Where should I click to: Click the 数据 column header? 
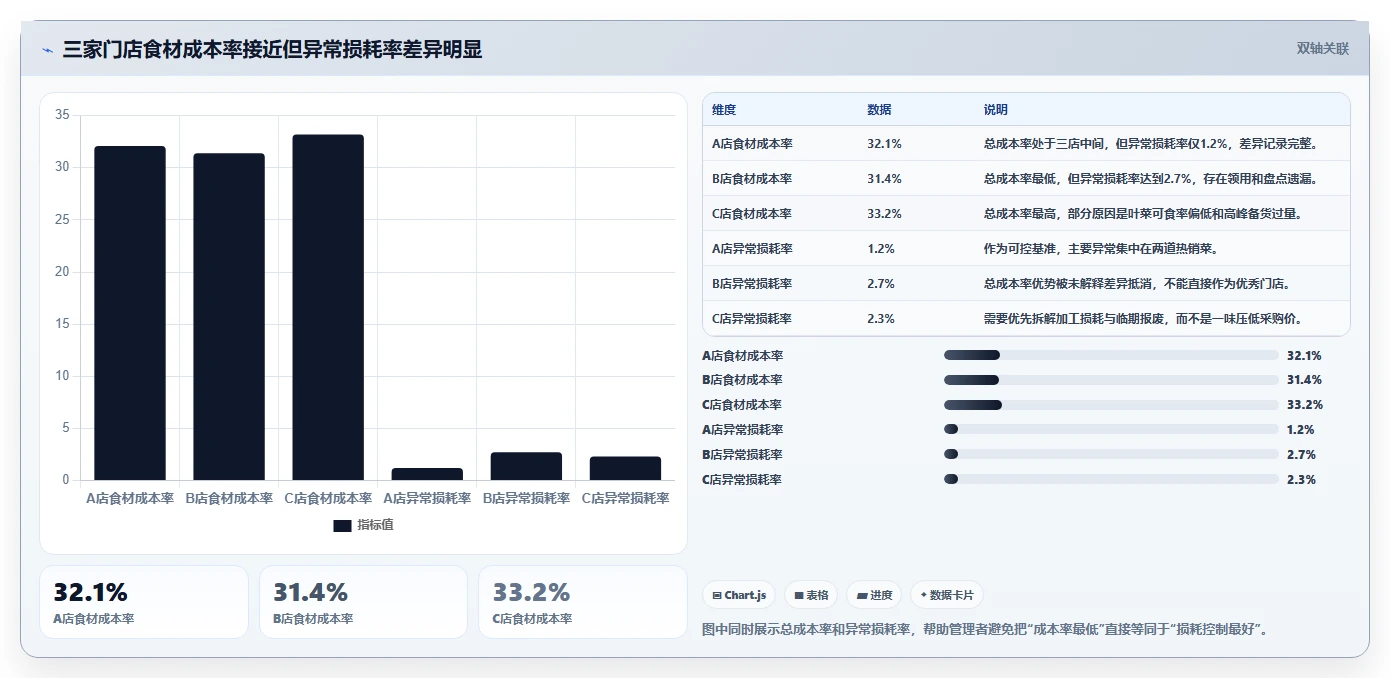(x=879, y=110)
